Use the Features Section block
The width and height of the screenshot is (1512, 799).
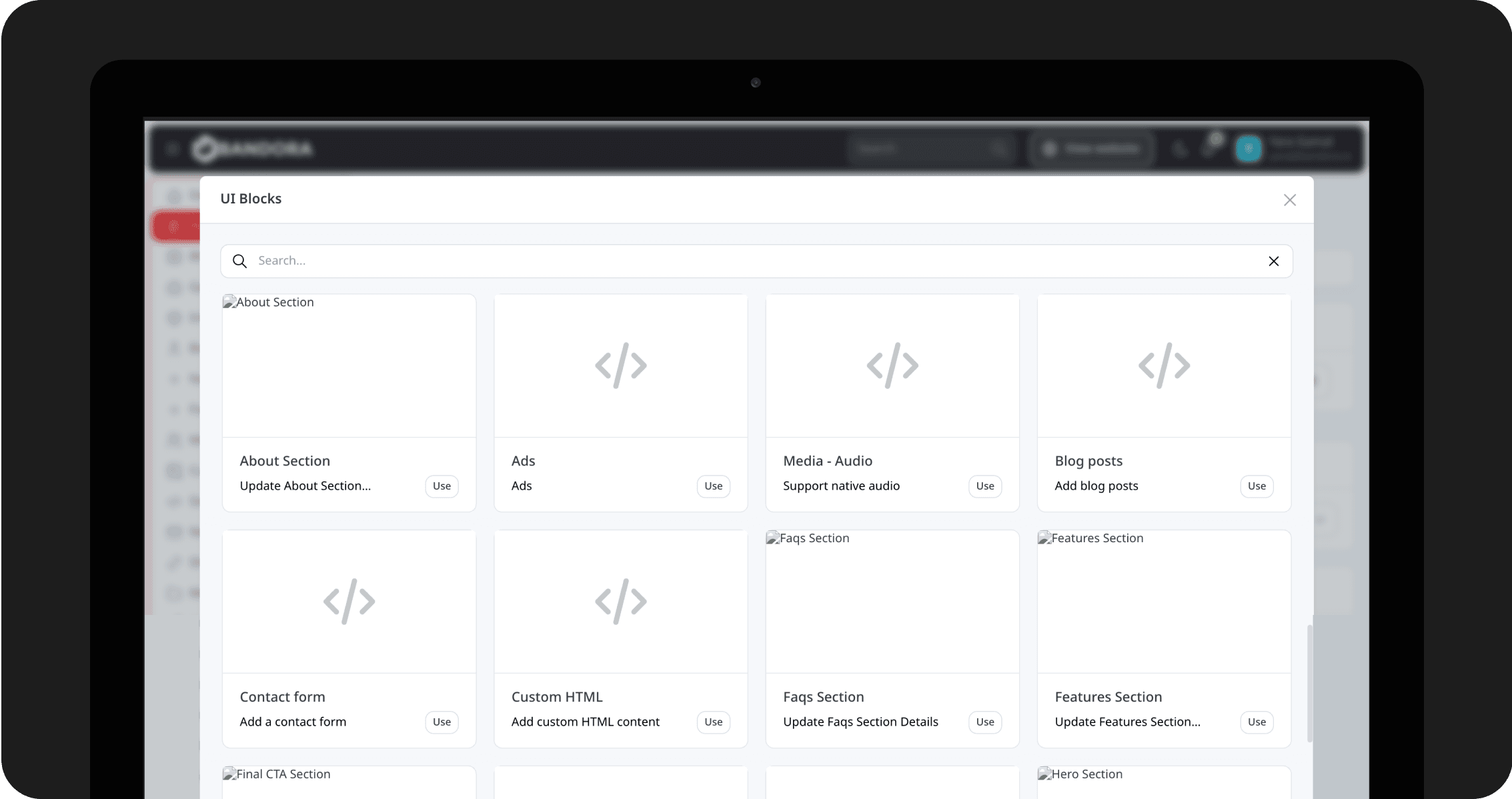click(1257, 722)
